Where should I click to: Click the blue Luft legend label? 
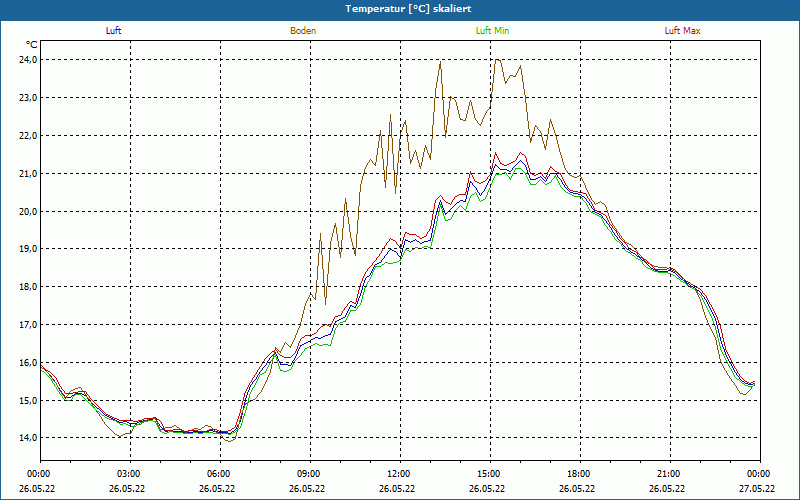point(113,31)
